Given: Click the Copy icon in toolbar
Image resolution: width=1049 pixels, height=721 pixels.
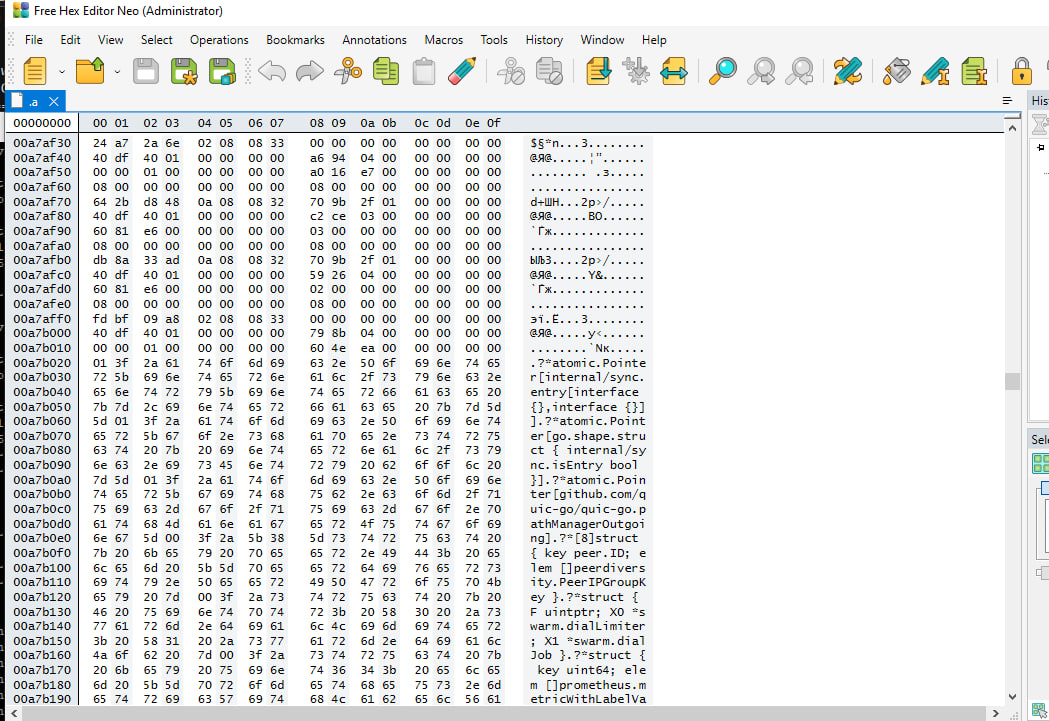Looking at the screenshot, I should click(x=386, y=71).
